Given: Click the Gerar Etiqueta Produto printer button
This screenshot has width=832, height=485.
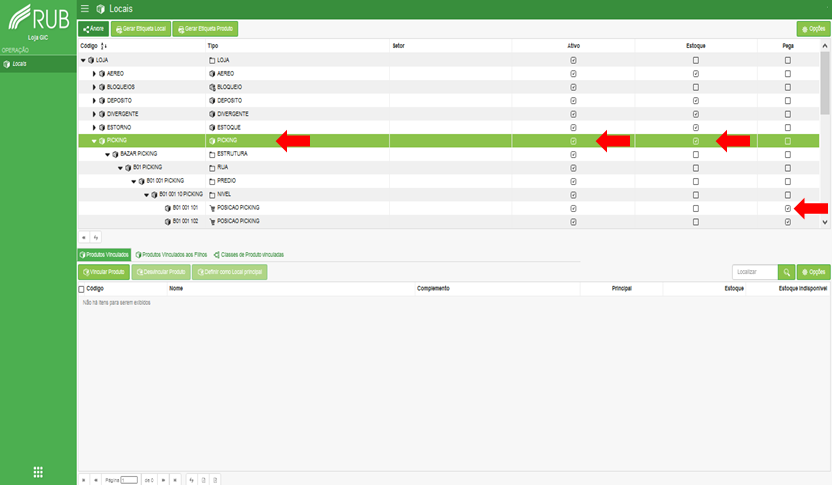Looking at the screenshot, I should (x=205, y=29).
